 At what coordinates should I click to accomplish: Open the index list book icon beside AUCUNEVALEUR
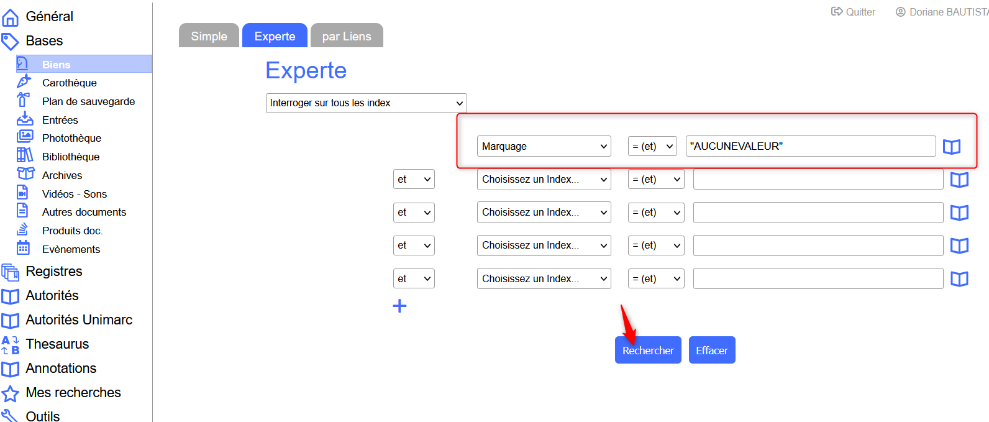(x=951, y=147)
